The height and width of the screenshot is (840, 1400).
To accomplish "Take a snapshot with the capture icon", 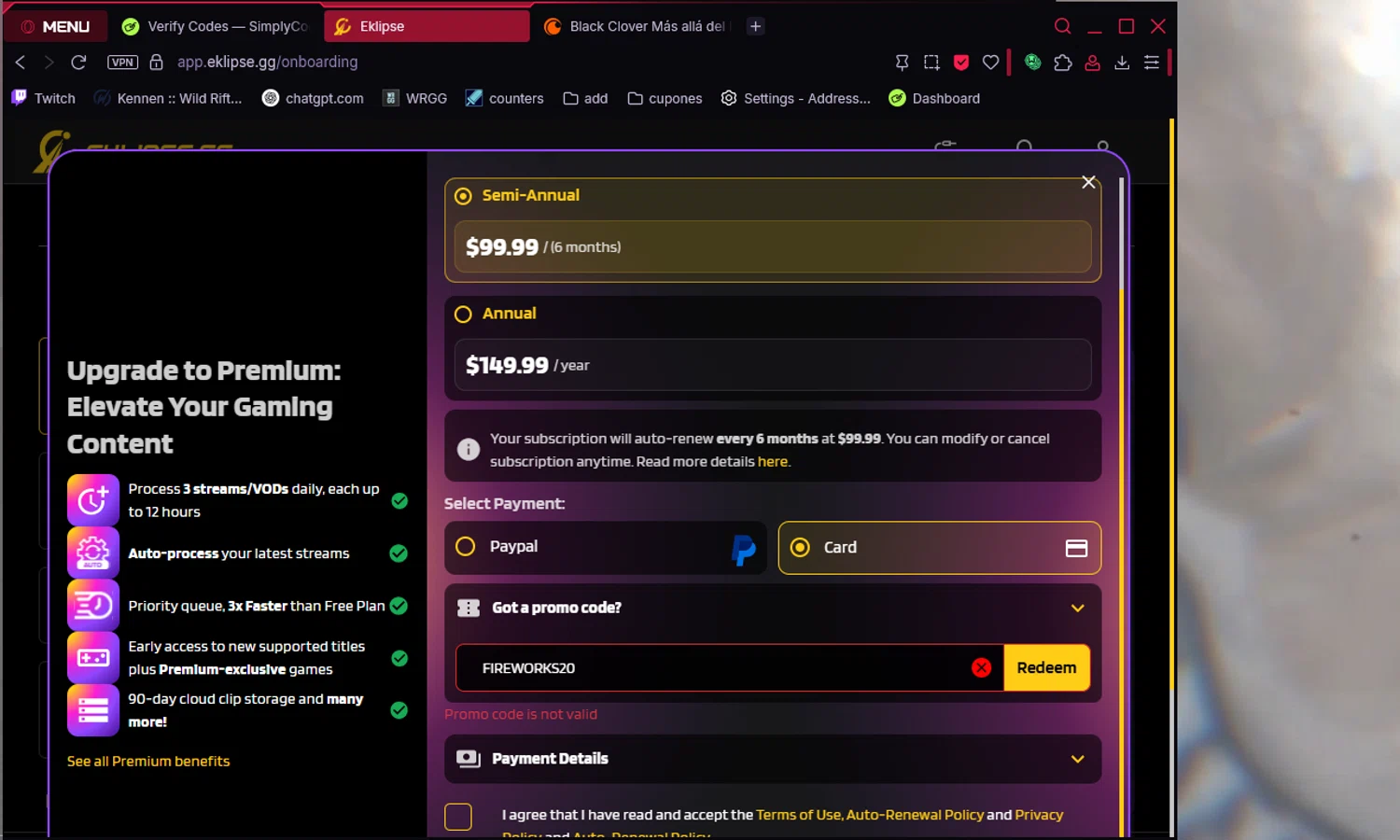I will tap(931, 62).
